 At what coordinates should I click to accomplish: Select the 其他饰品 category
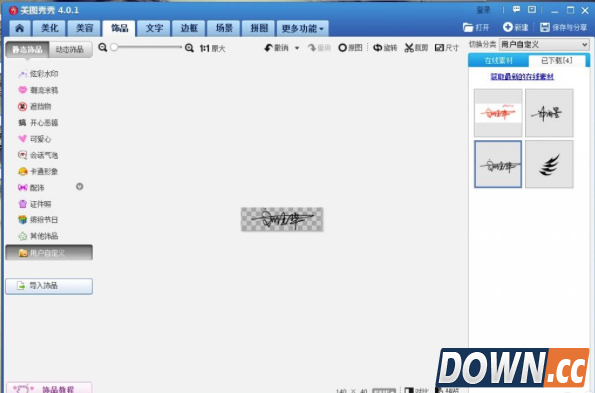38,236
